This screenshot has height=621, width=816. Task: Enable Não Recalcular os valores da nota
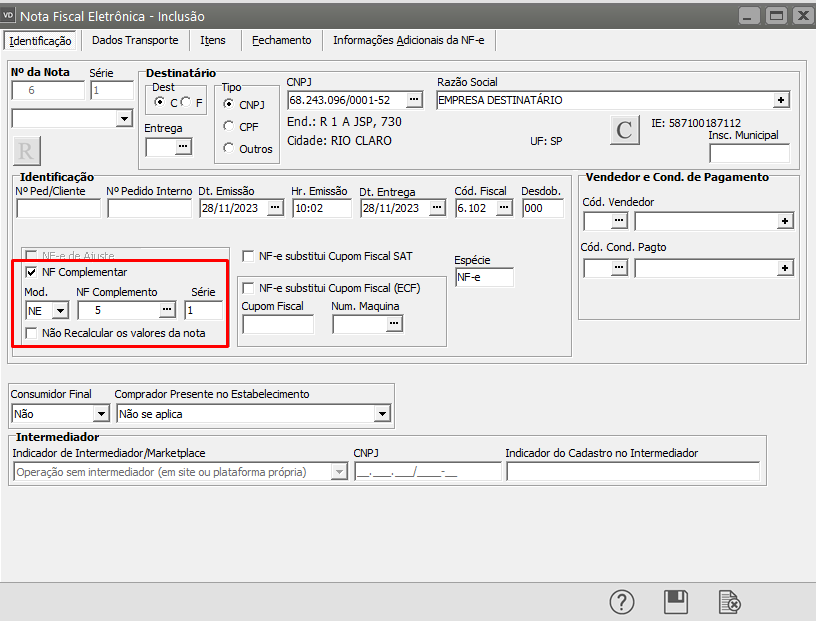[x=32, y=333]
